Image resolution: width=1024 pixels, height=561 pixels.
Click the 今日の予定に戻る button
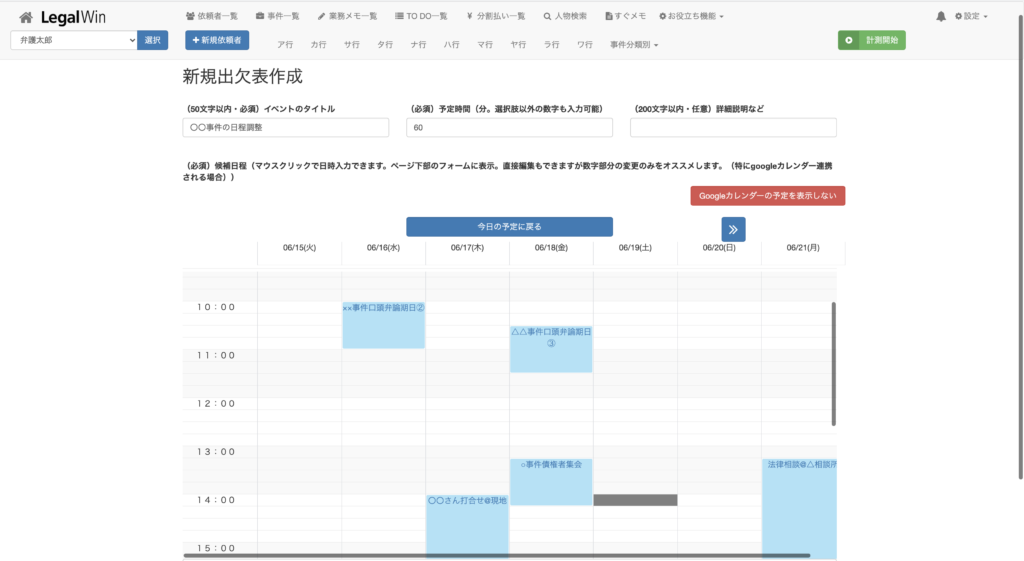pos(509,227)
